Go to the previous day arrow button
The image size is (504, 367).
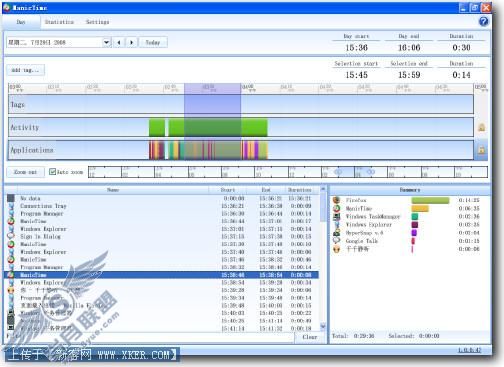tap(119, 42)
